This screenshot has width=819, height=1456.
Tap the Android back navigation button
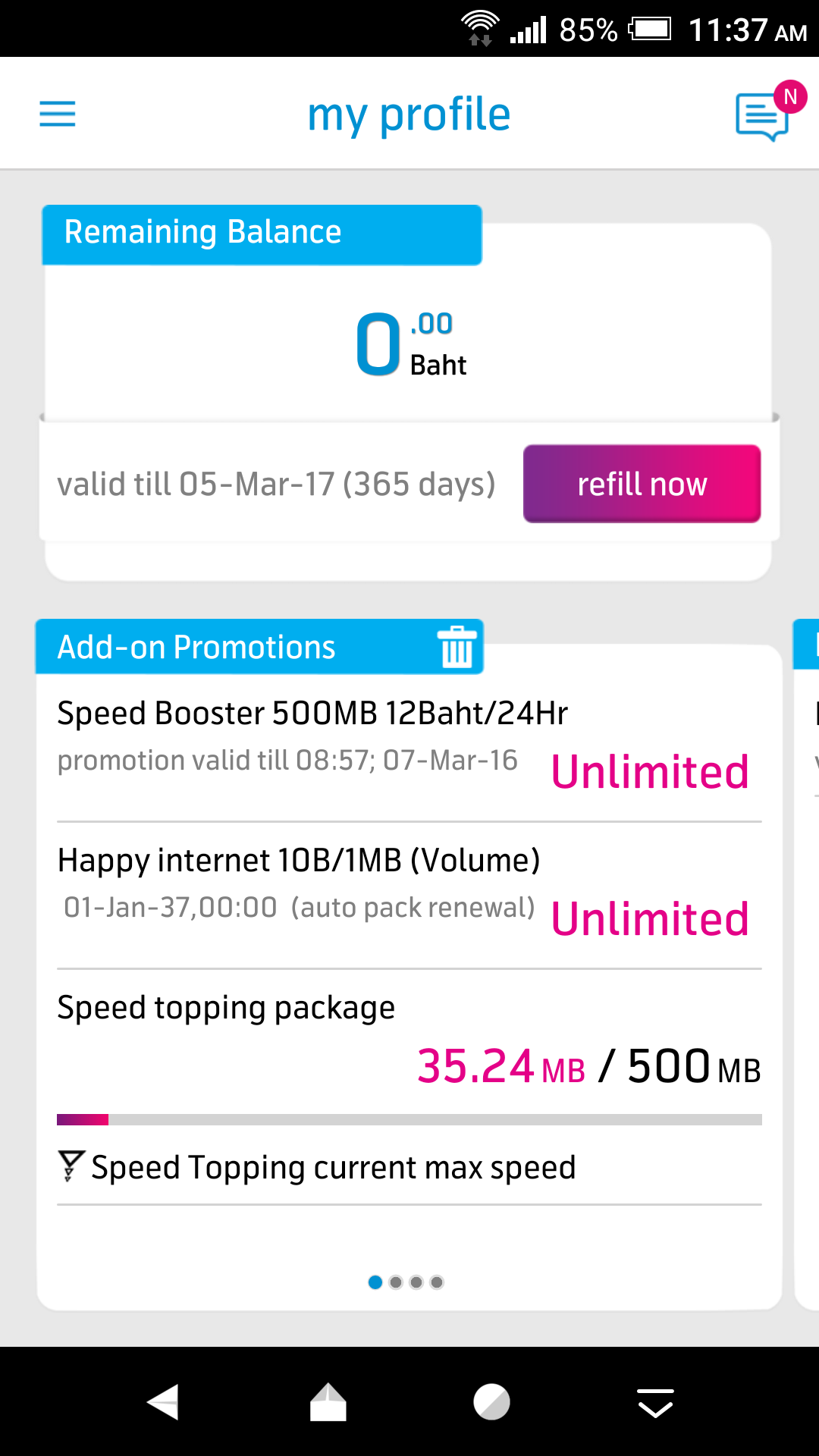(x=163, y=1401)
